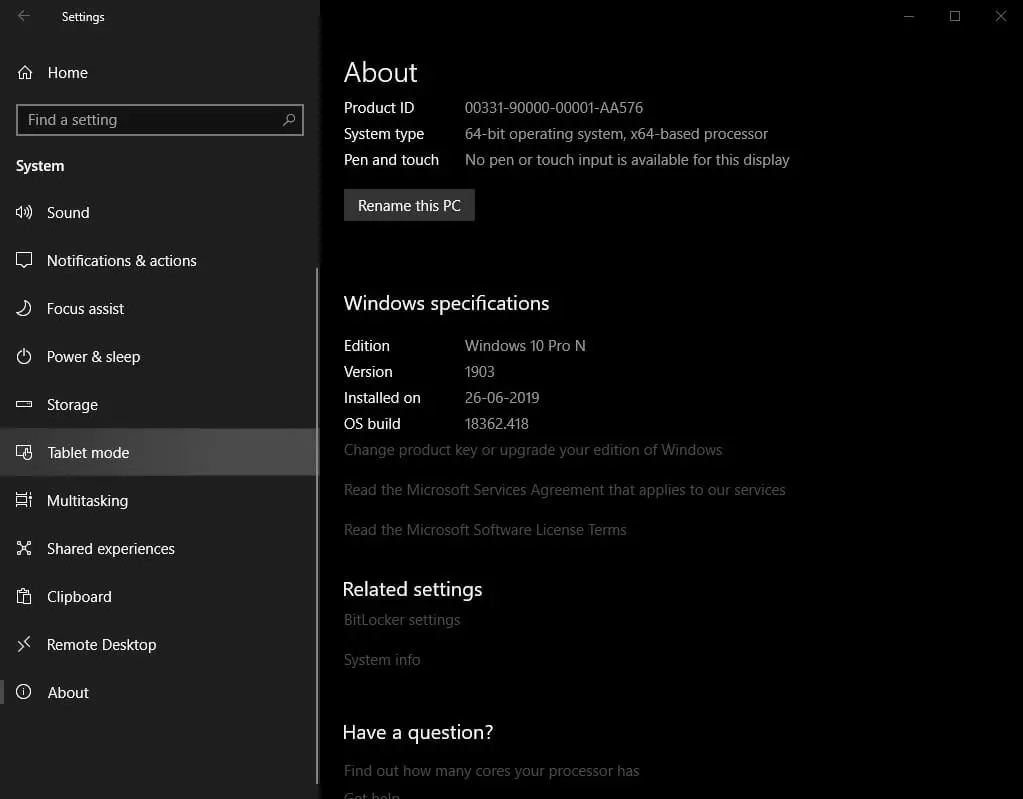The image size is (1023, 799).
Task: Click the Shared experiences icon
Action: 25,548
